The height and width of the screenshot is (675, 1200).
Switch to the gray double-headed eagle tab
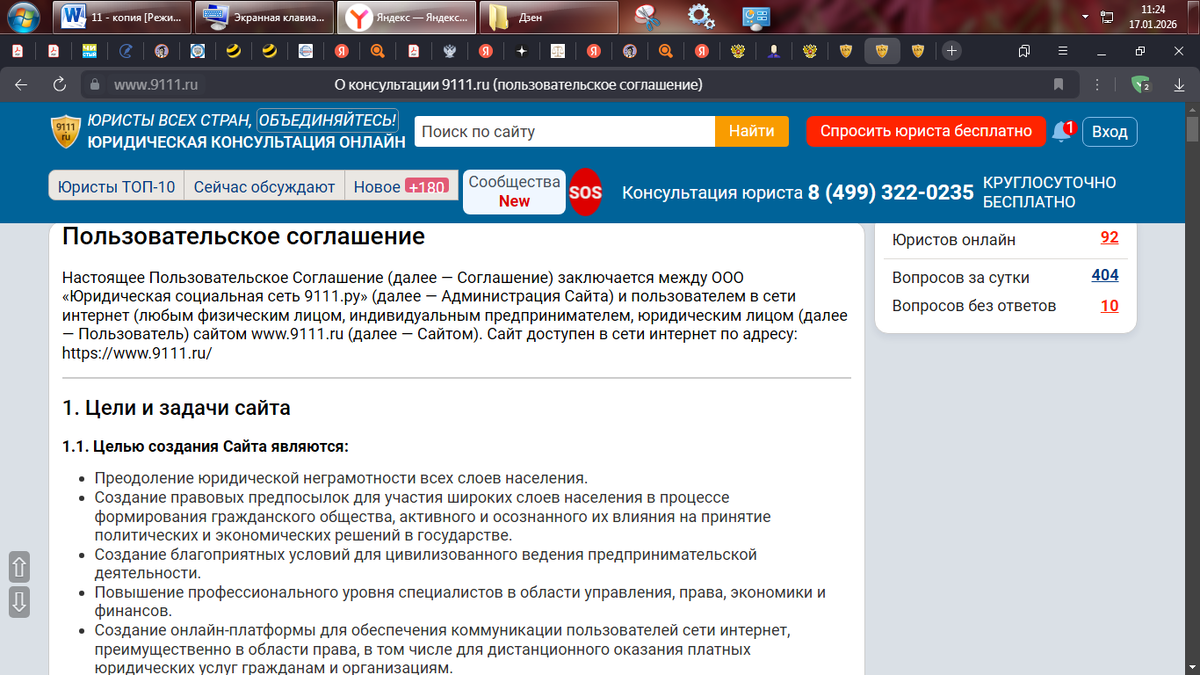(x=449, y=50)
